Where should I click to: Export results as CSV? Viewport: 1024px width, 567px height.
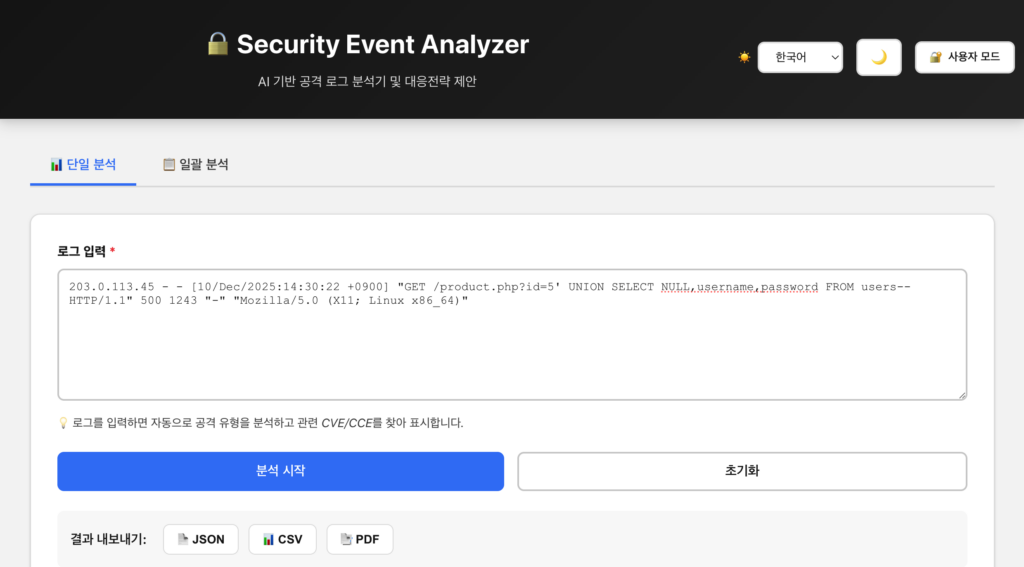tap(282, 539)
